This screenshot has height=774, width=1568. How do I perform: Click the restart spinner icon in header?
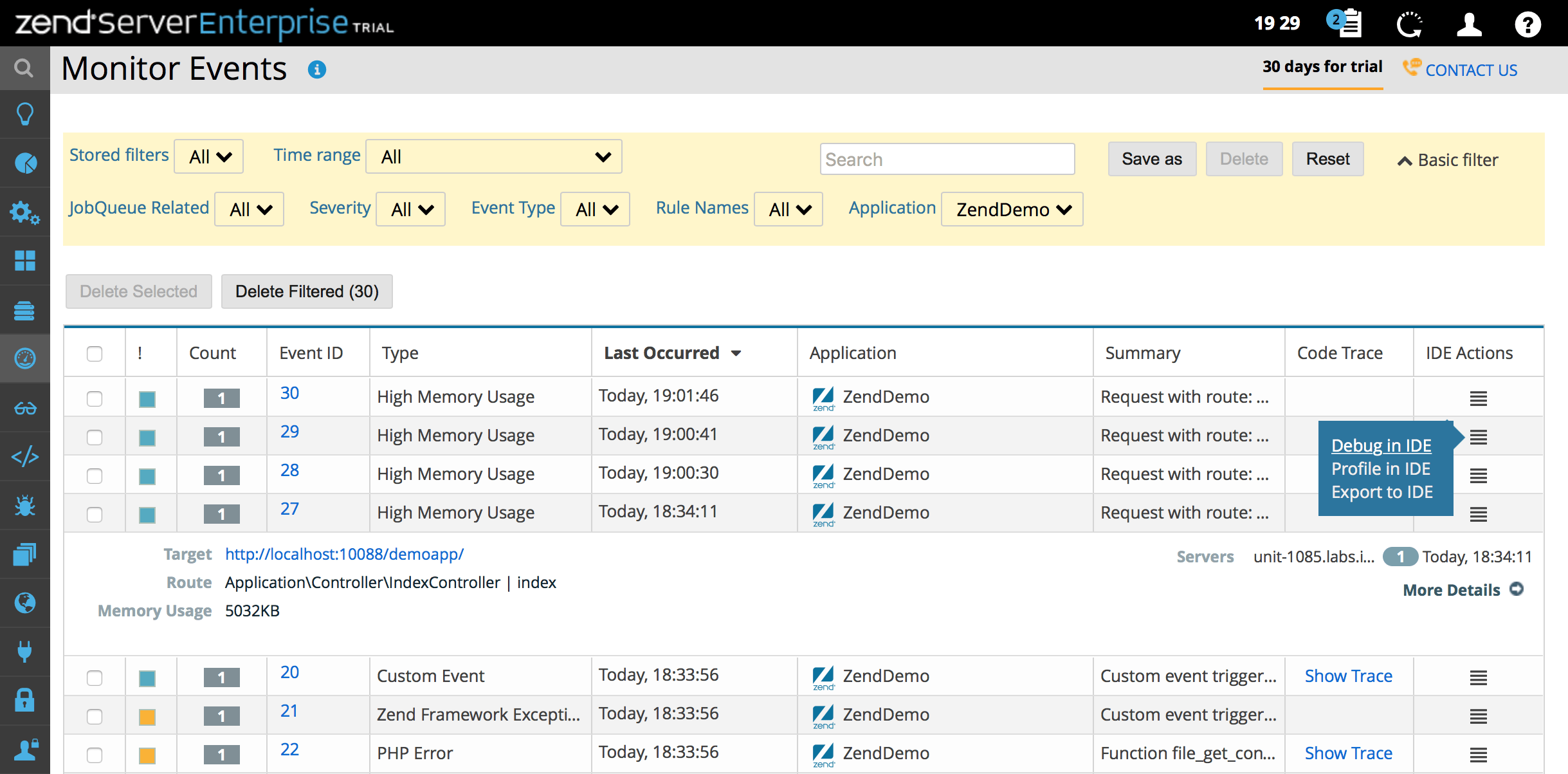pyautogui.click(x=1410, y=24)
